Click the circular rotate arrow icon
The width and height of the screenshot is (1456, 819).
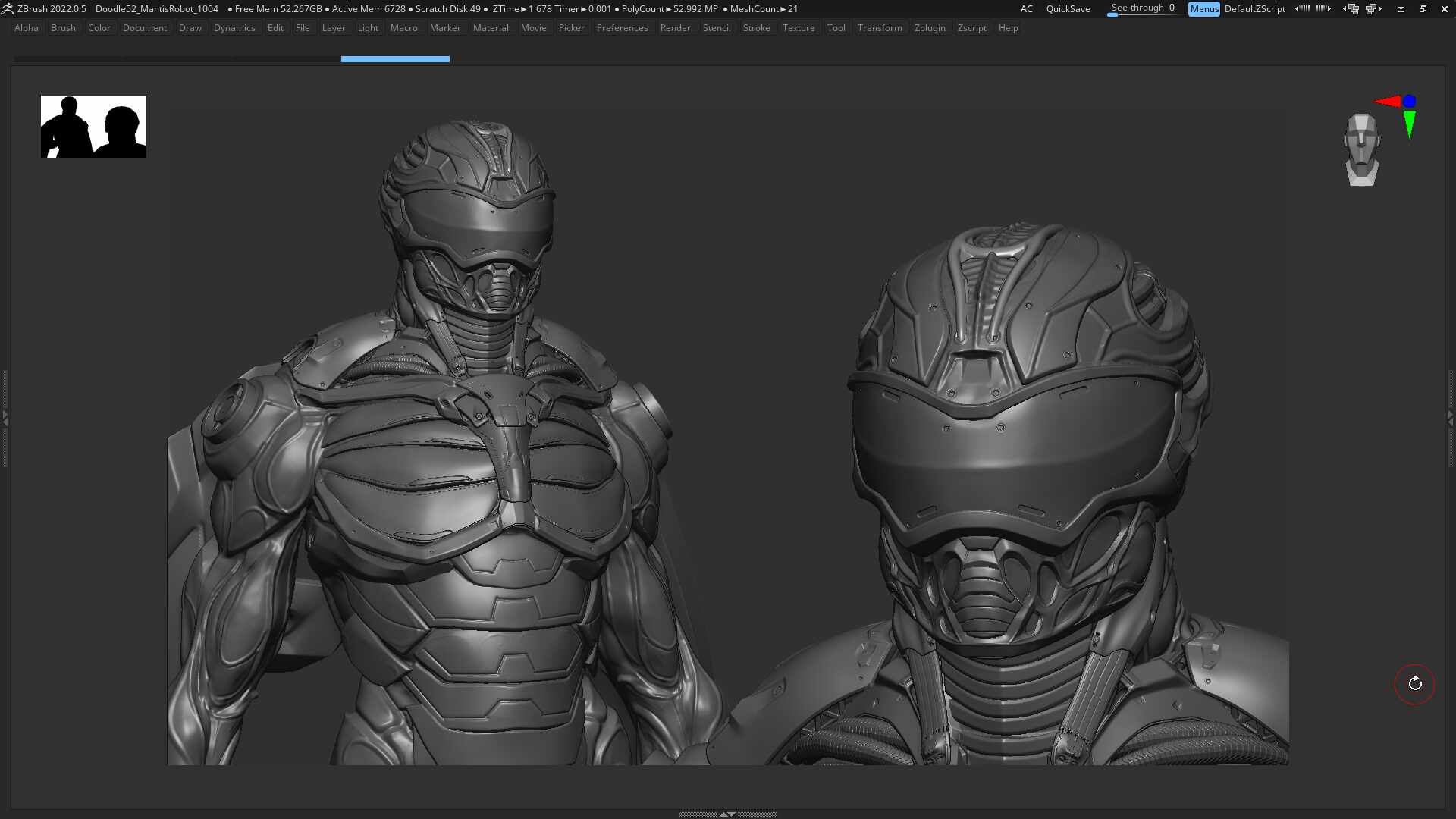point(1414,684)
